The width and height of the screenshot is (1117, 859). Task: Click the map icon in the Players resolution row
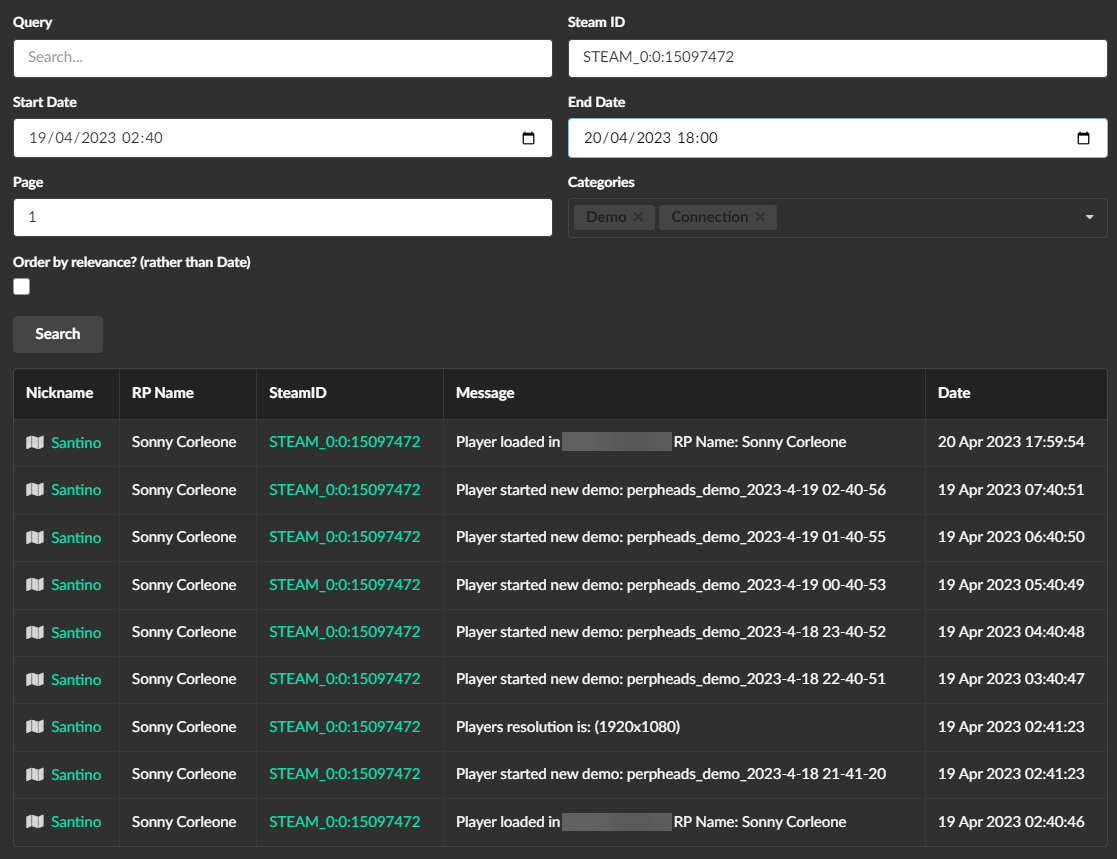[35, 727]
